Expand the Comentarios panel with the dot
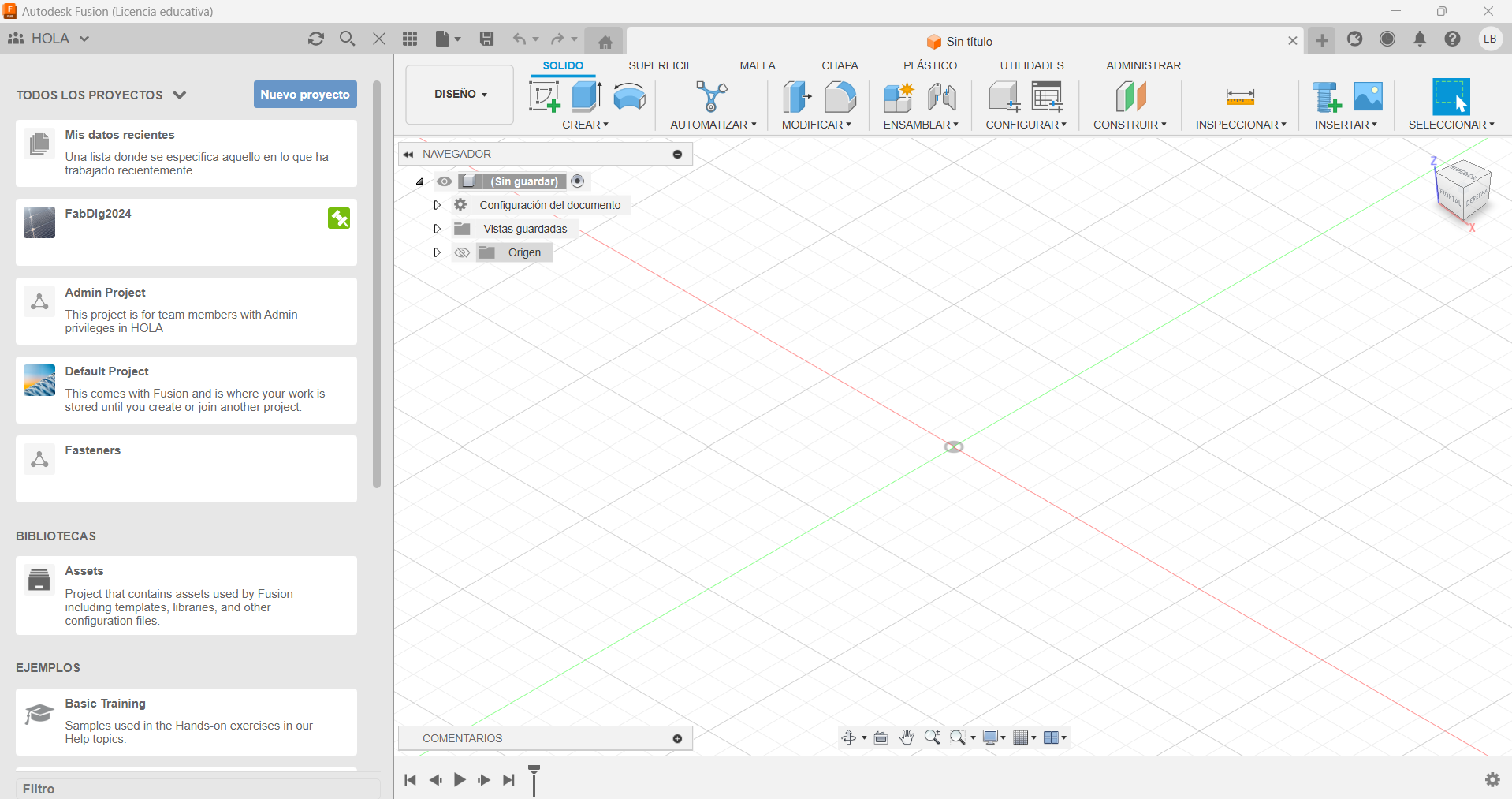Image resolution: width=1512 pixels, height=799 pixels. (677, 739)
